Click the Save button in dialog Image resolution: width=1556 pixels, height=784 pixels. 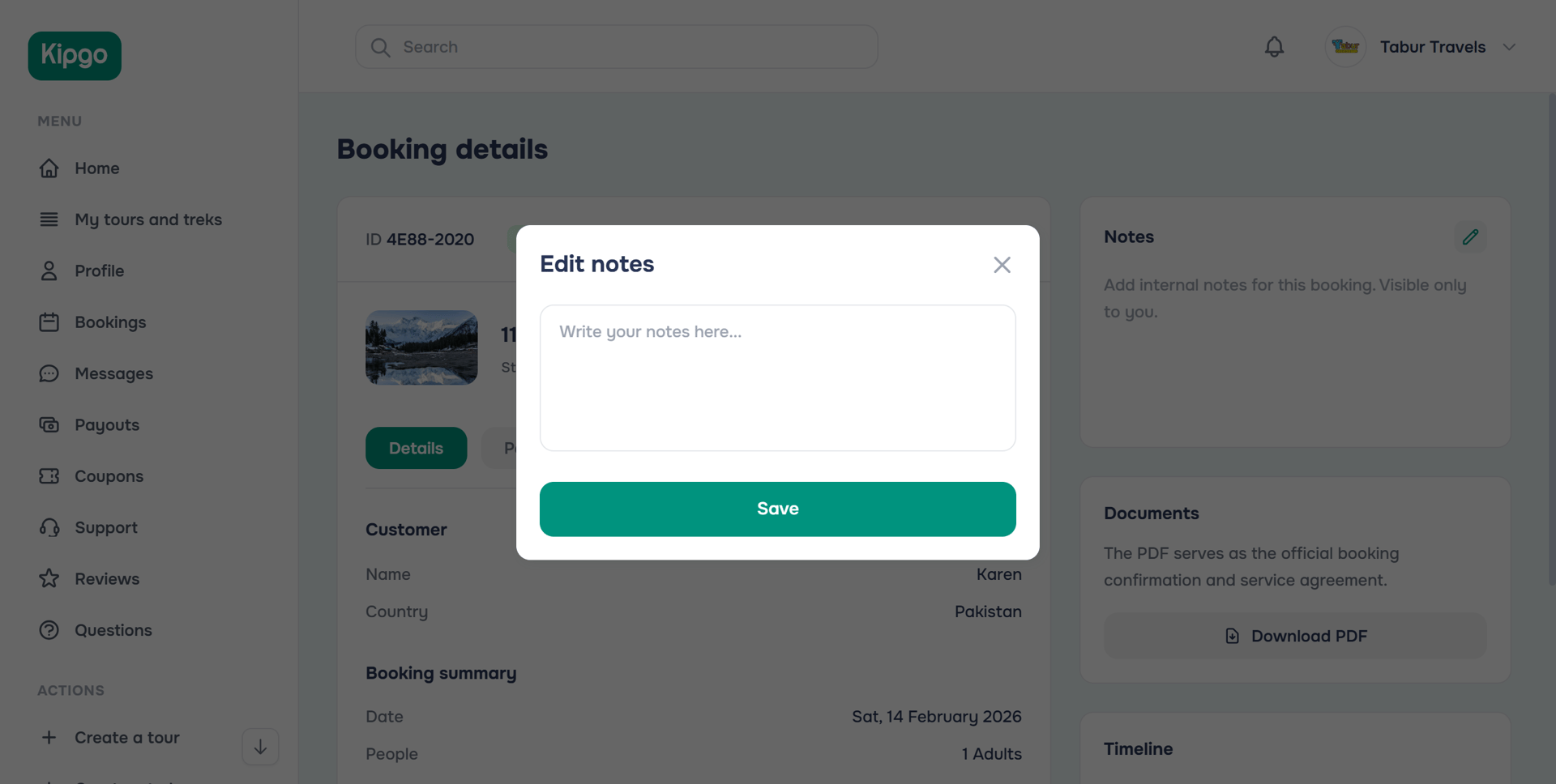click(777, 509)
